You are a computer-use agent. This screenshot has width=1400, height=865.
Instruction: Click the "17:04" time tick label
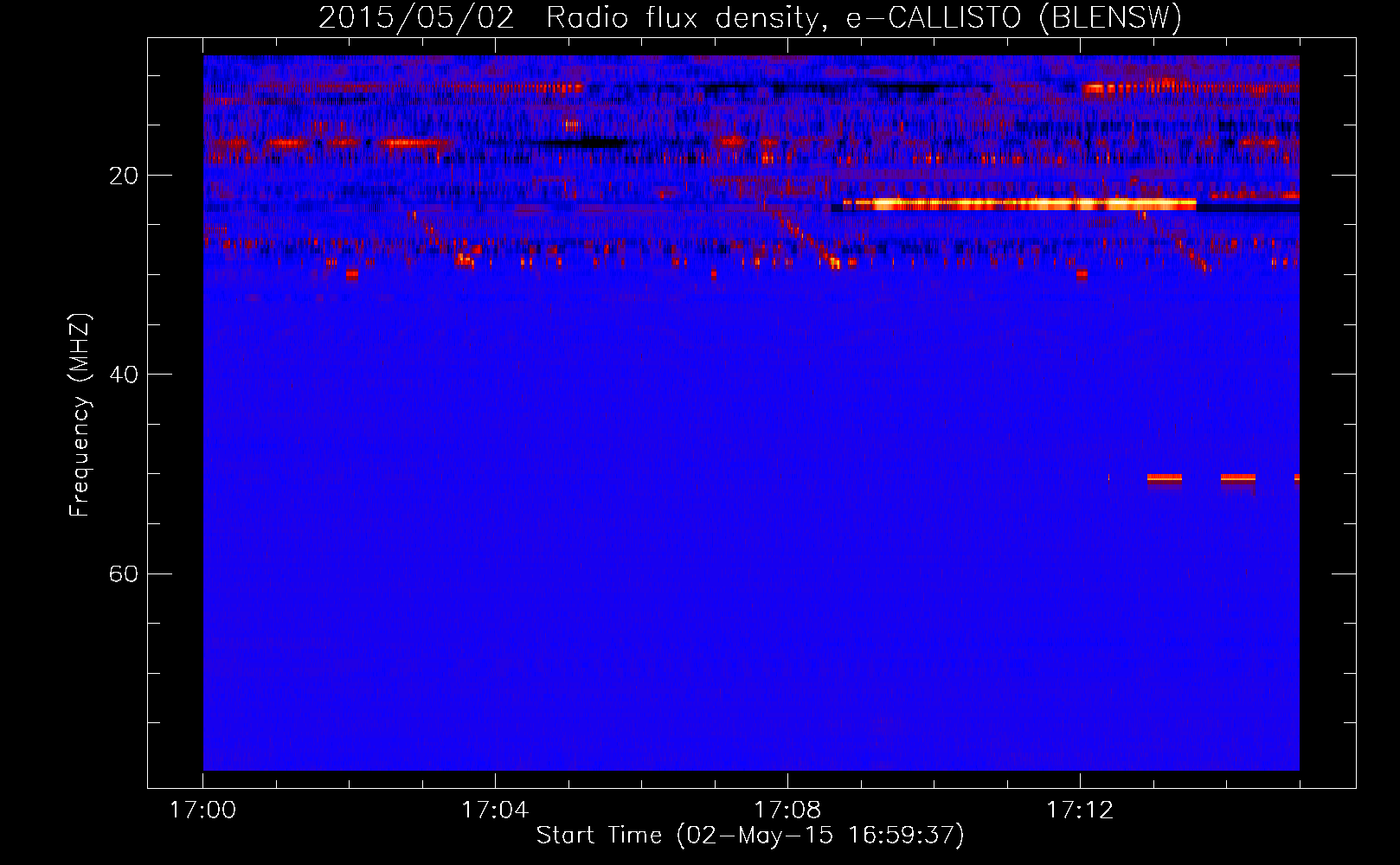495,811
